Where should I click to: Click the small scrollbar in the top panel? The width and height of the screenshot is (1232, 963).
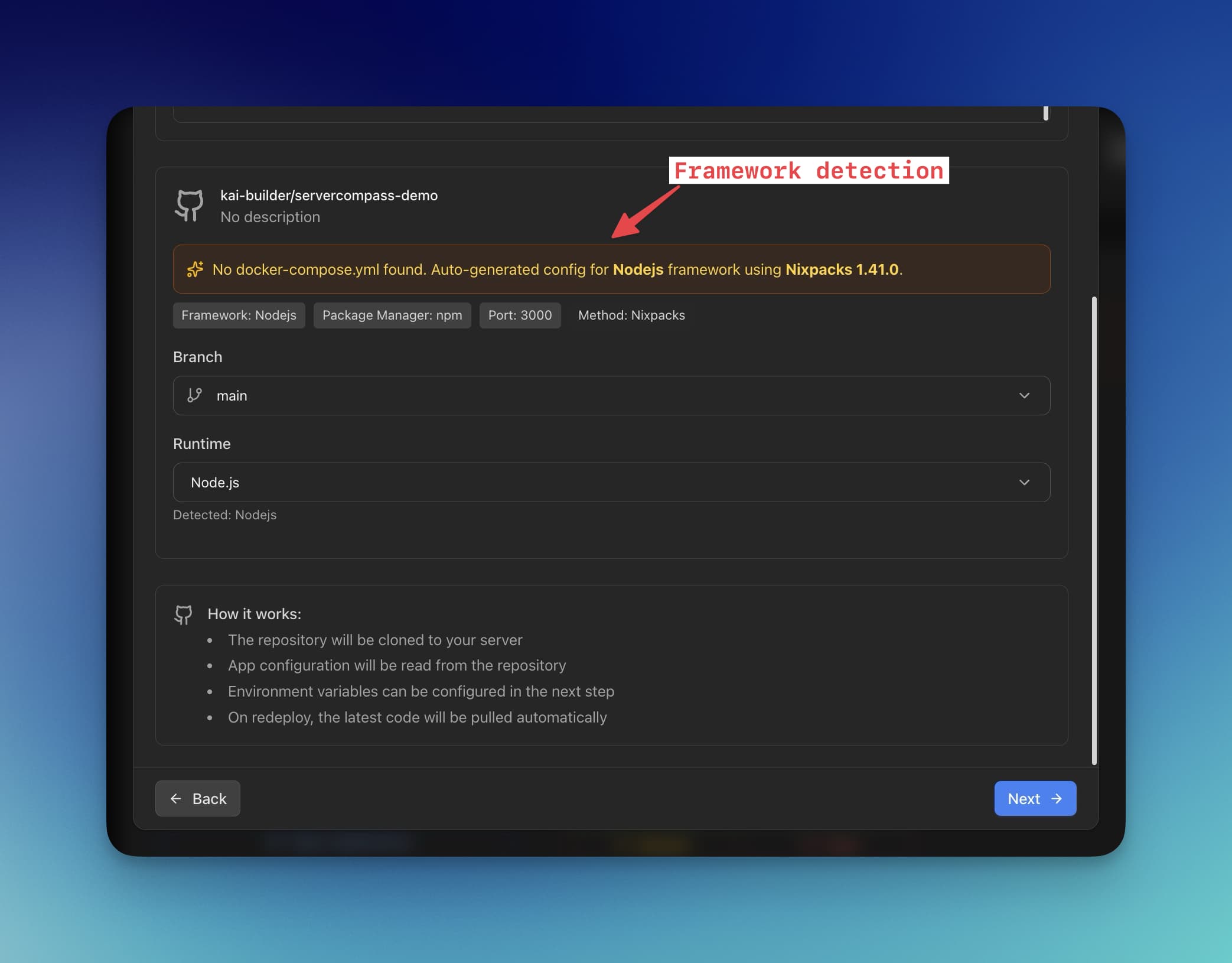click(x=1045, y=113)
